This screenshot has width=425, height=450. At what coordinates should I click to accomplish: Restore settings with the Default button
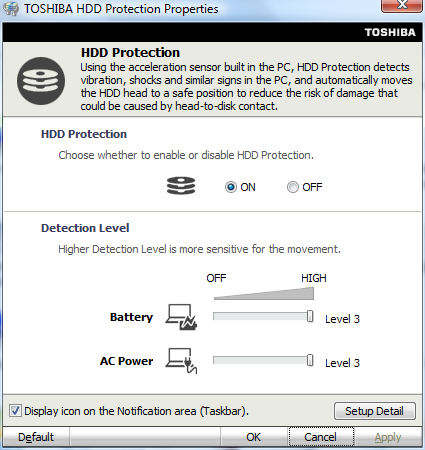click(x=36, y=437)
